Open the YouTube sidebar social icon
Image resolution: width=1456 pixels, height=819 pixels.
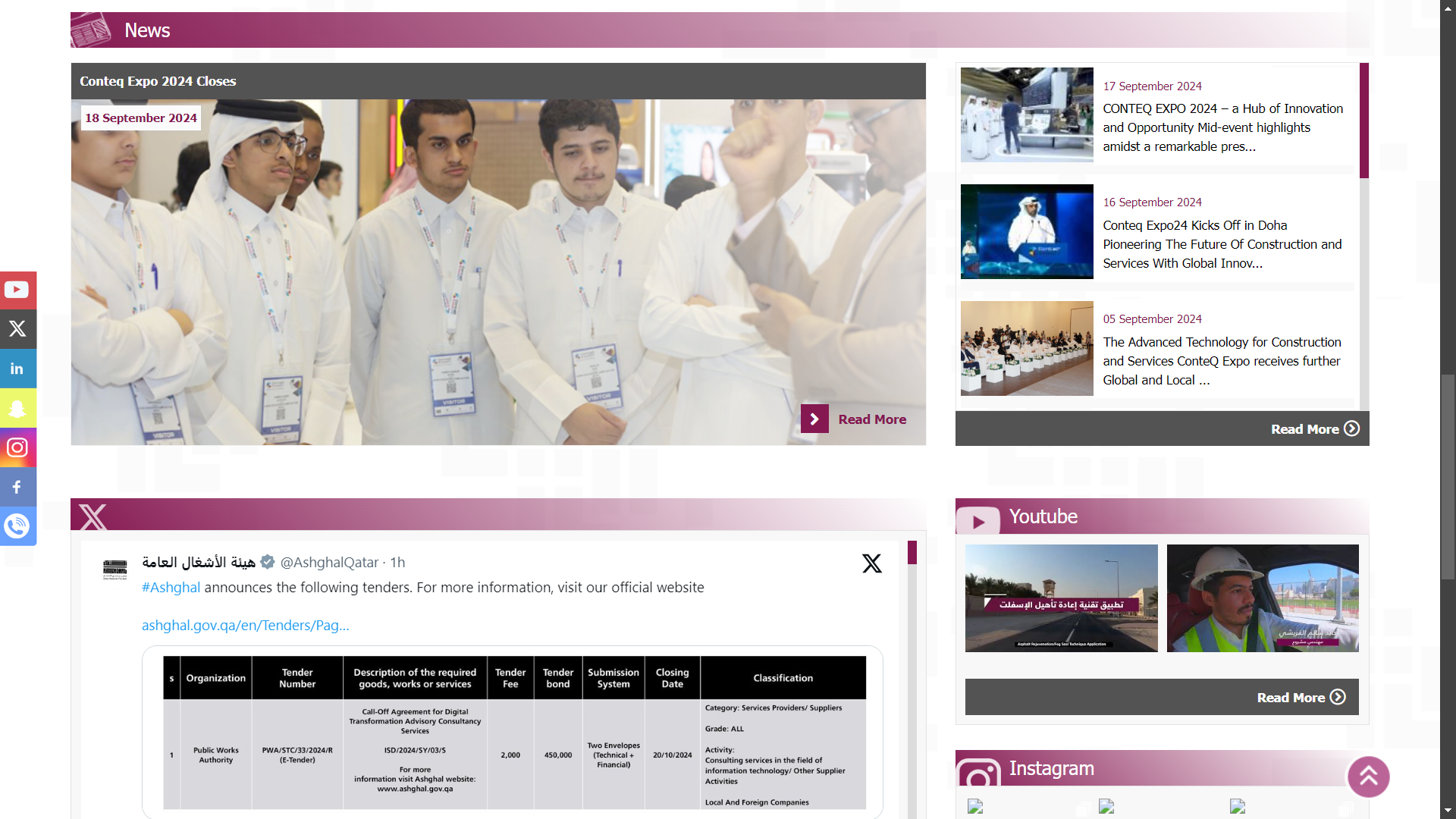(x=17, y=290)
